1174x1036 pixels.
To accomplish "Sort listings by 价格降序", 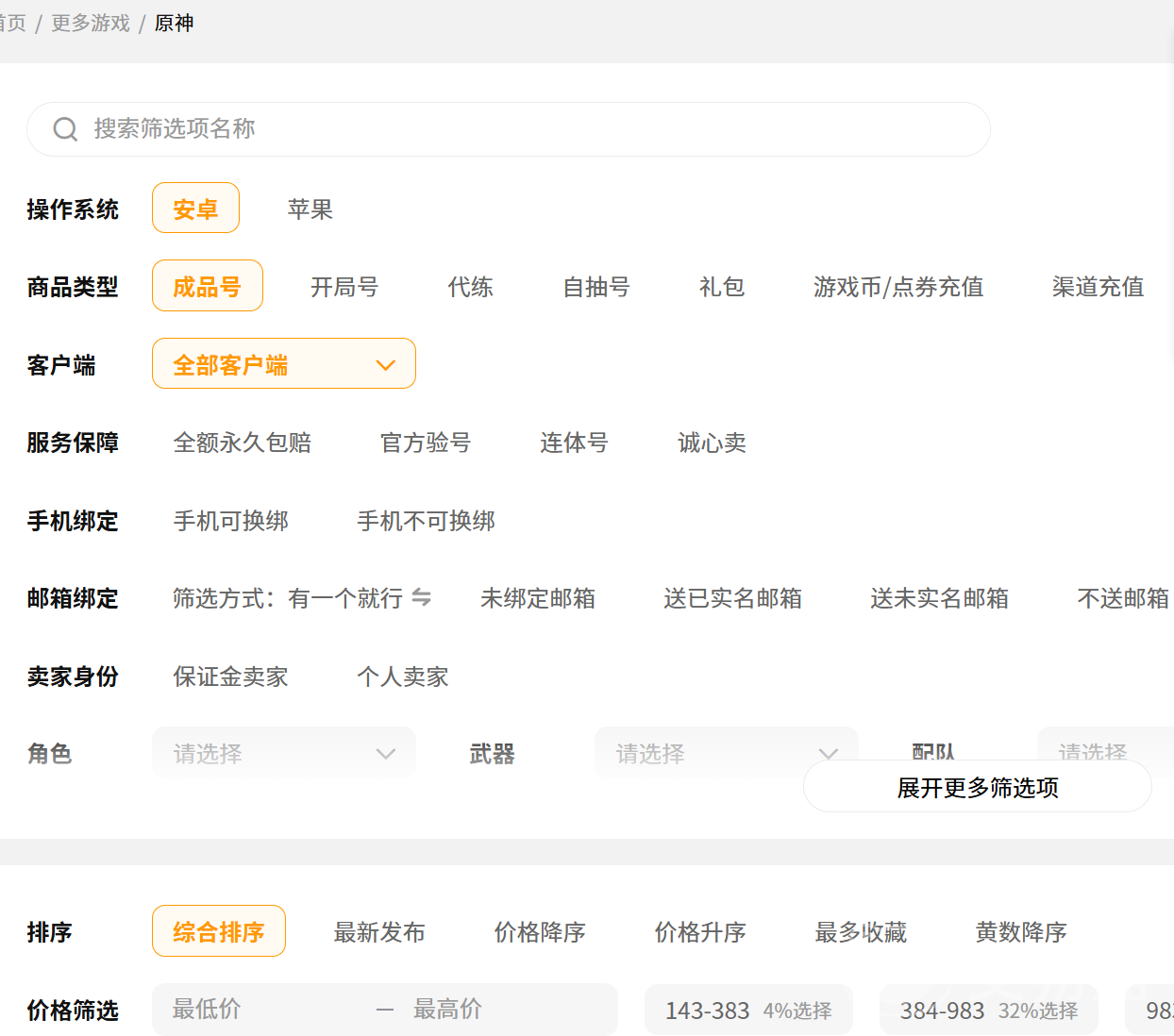I will pyautogui.click(x=540, y=932).
